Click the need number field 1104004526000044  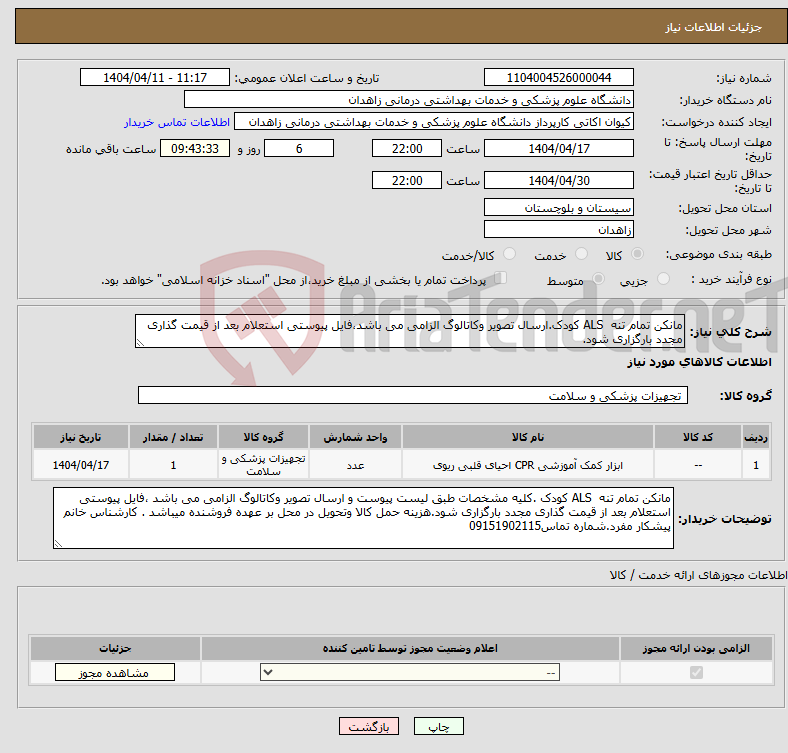[x=558, y=77]
